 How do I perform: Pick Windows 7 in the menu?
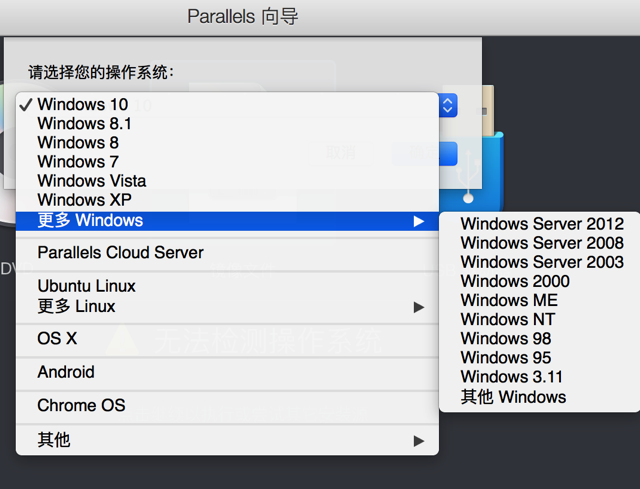point(78,161)
